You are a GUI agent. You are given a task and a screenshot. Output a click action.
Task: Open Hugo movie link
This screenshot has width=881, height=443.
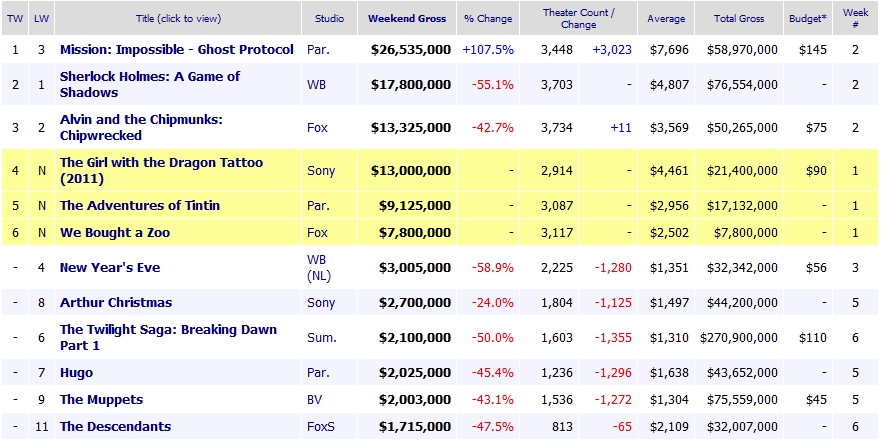click(76, 372)
